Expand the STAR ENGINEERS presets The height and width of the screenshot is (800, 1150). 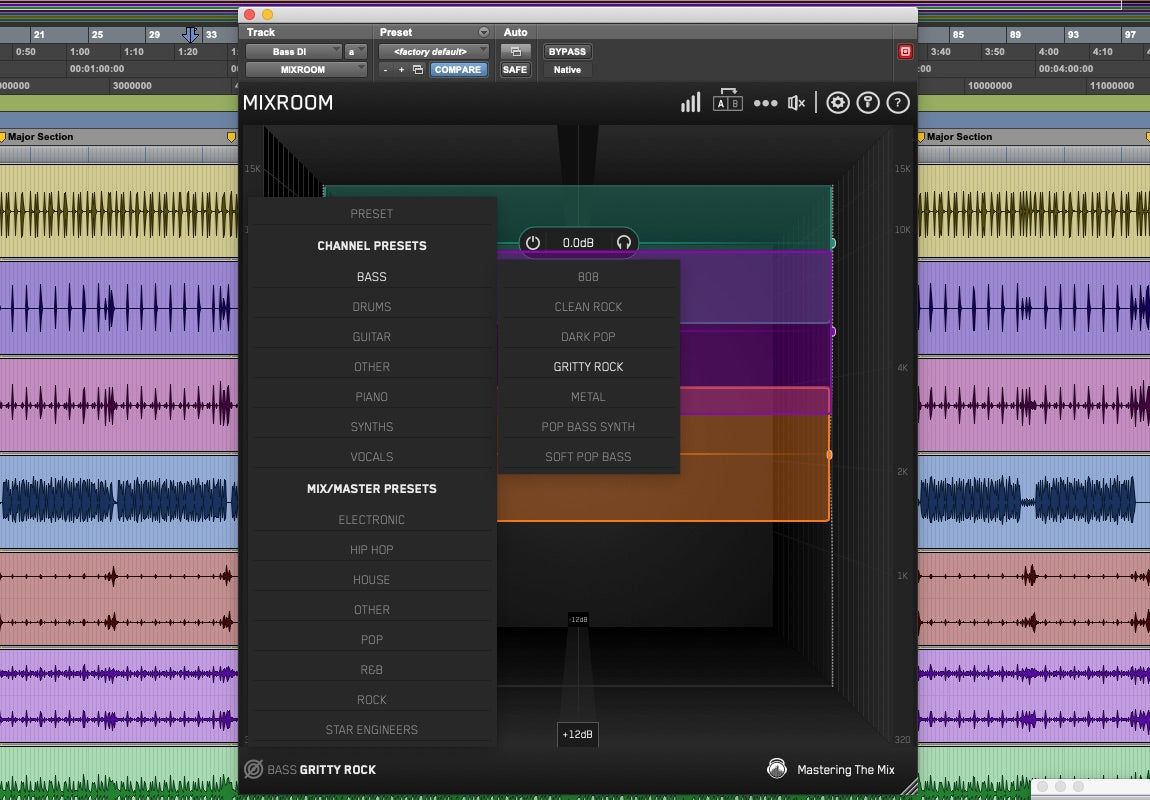[372, 730]
